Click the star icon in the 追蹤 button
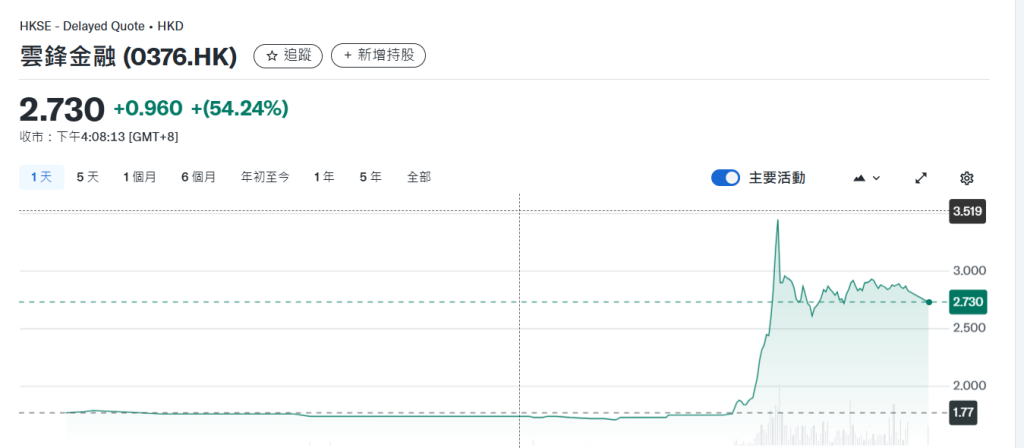This screenshot has height=448, width=1024. [x=272, y=56]
